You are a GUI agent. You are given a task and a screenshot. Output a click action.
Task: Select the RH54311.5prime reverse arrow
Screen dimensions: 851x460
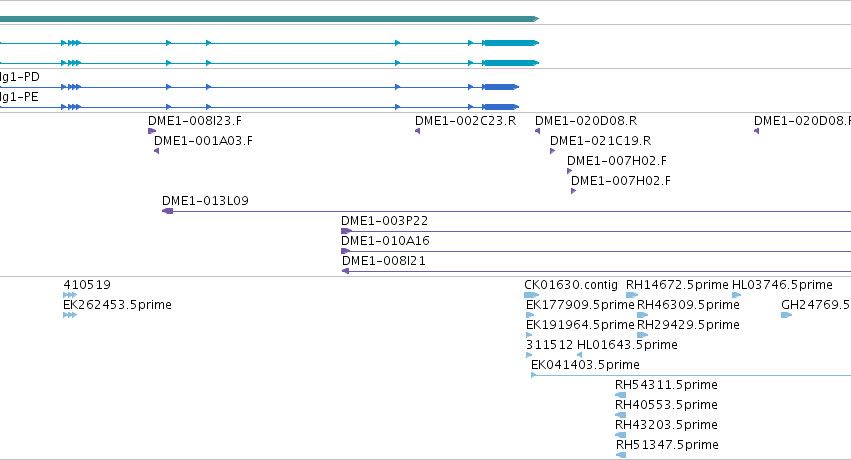point(620,395)
